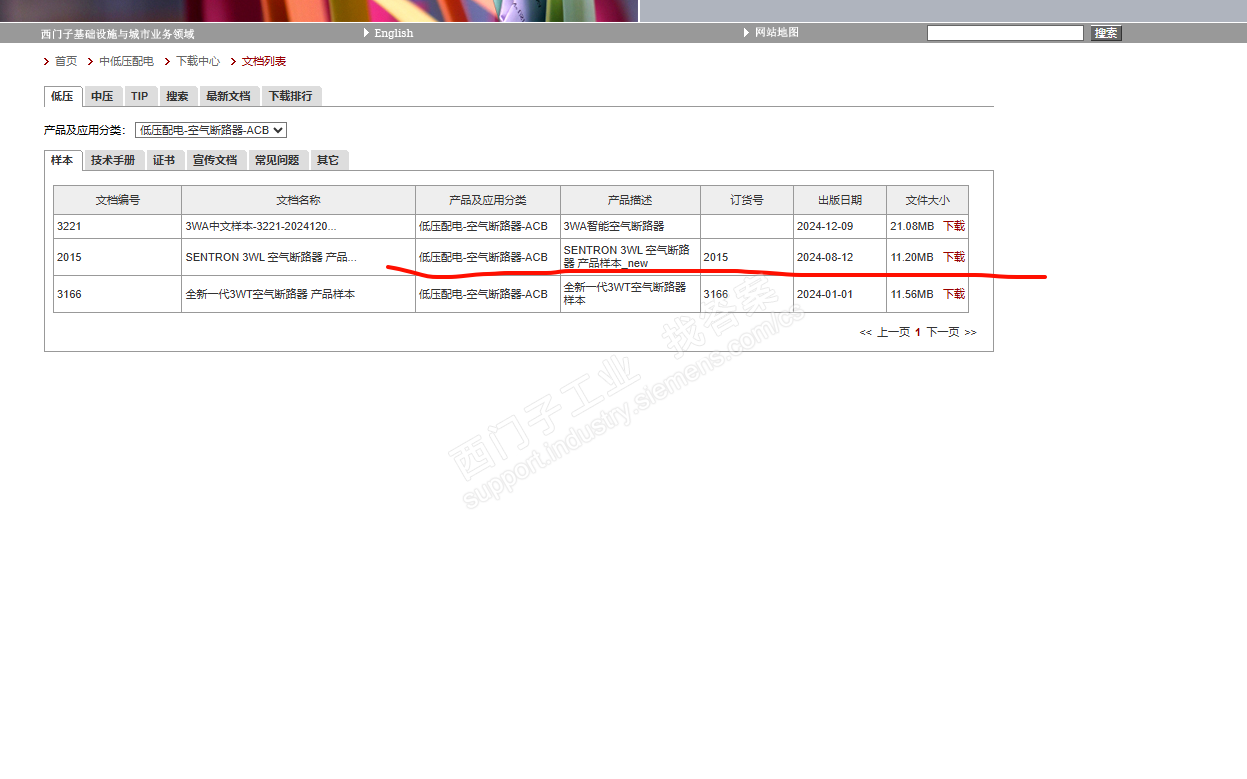Viewport: 1247px width, 779px height.
Task: Click the 文件大小 column header
Action: tap(927, 200)
